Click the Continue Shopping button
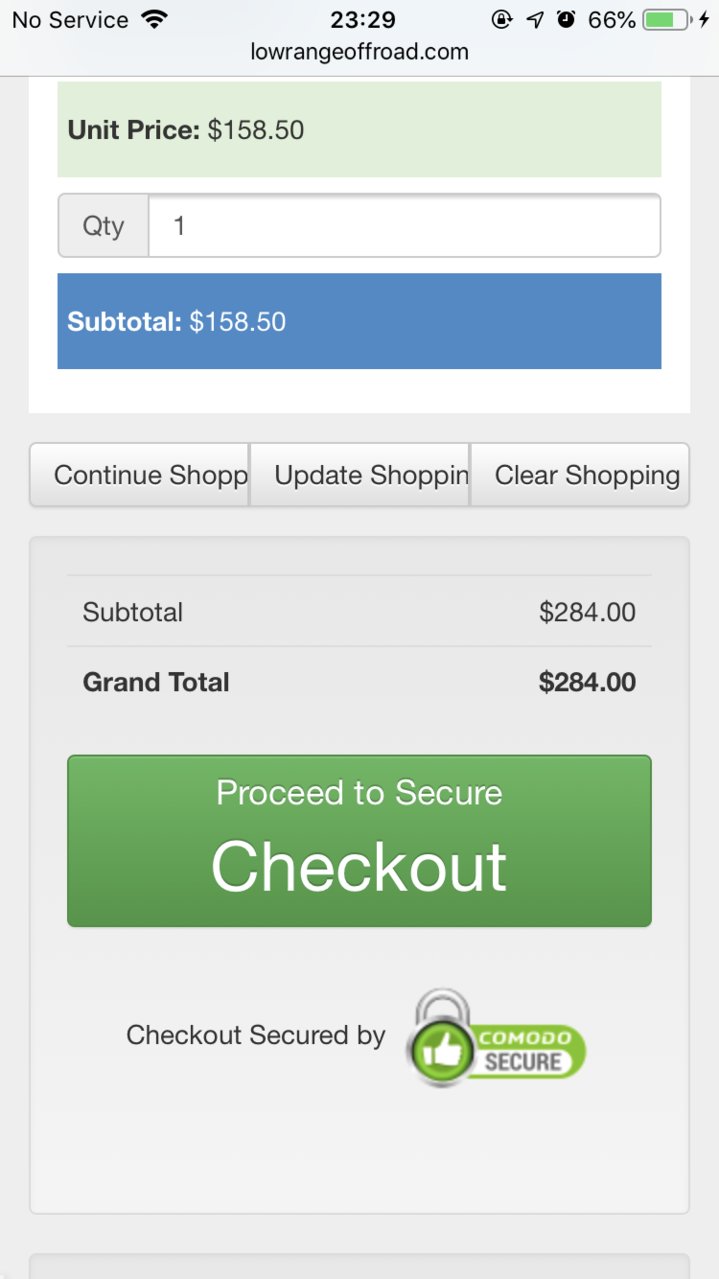Screen dimensions: 719x1279 (139, 475)
